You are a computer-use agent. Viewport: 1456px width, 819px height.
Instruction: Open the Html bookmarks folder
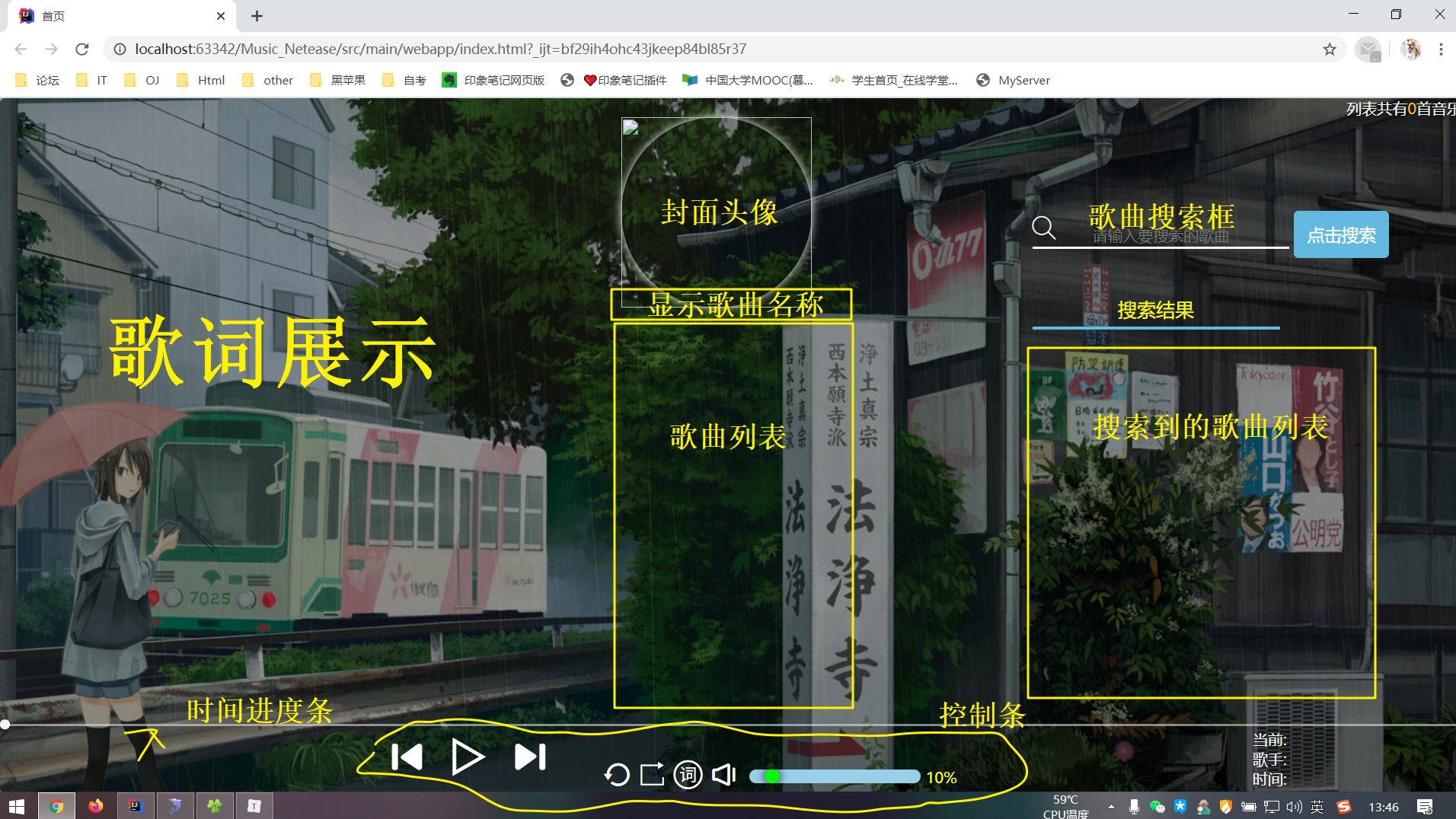tap(200, 80)
